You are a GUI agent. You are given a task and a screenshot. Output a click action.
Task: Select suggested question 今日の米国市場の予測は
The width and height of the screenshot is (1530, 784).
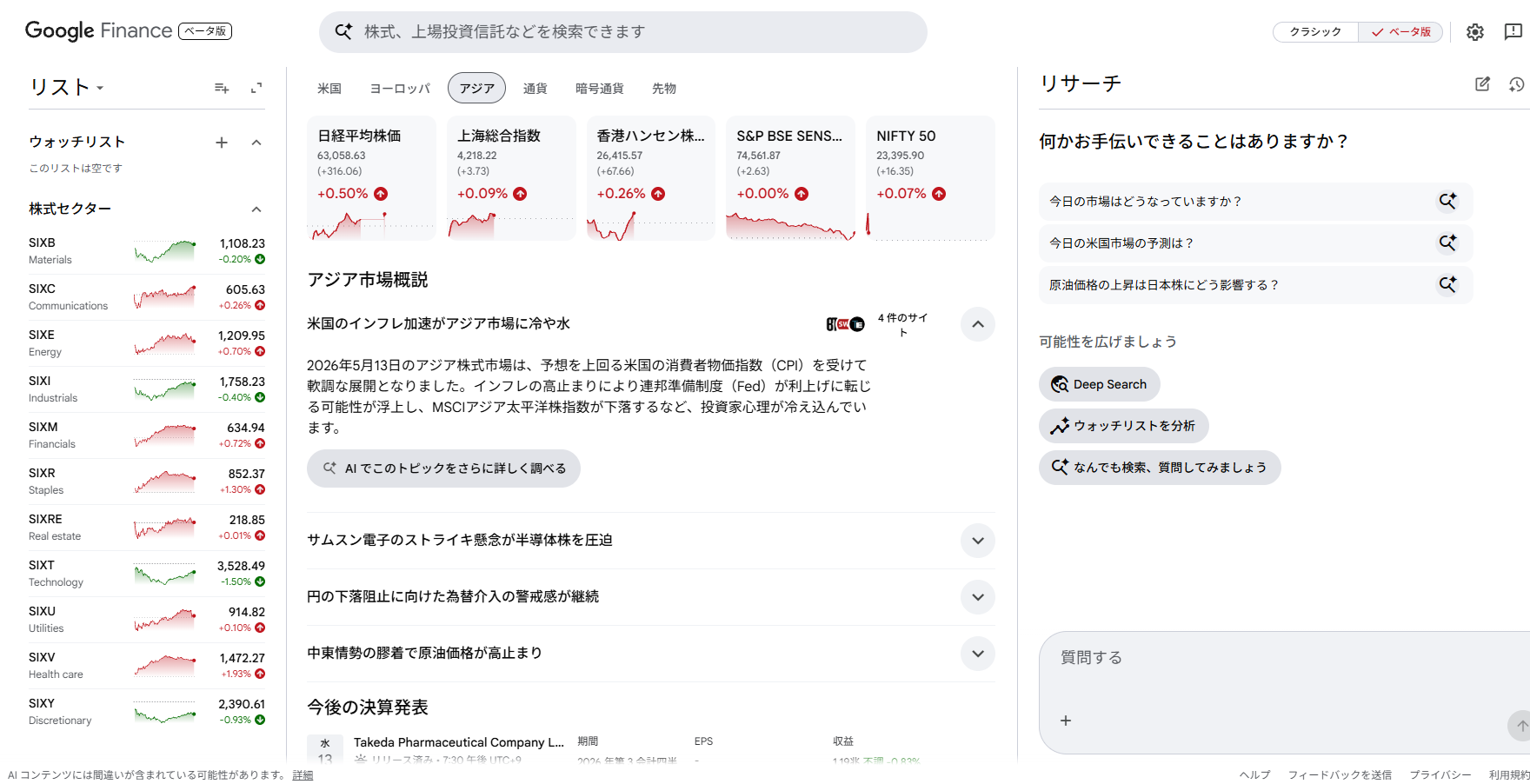1256,243
